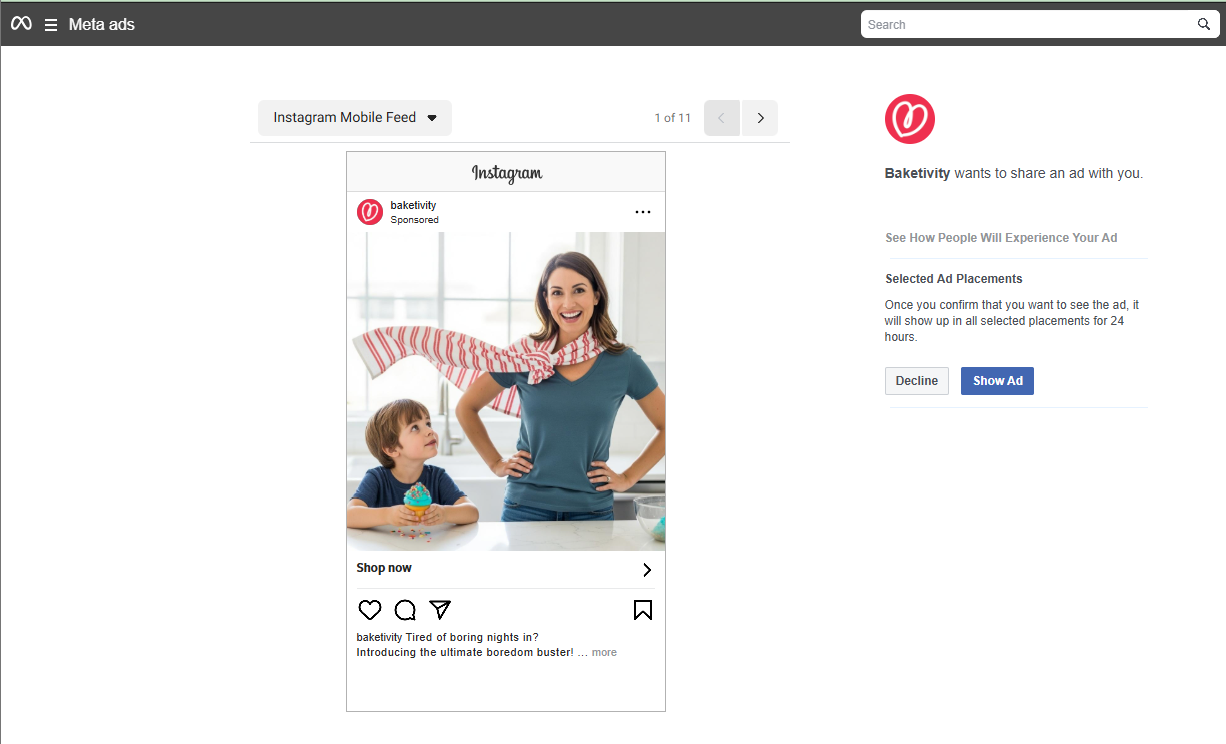This screenshot has height=744, width=1226.
Task: Click the Instagram wordmark in the preview
Action: click(x=507, y=173)
